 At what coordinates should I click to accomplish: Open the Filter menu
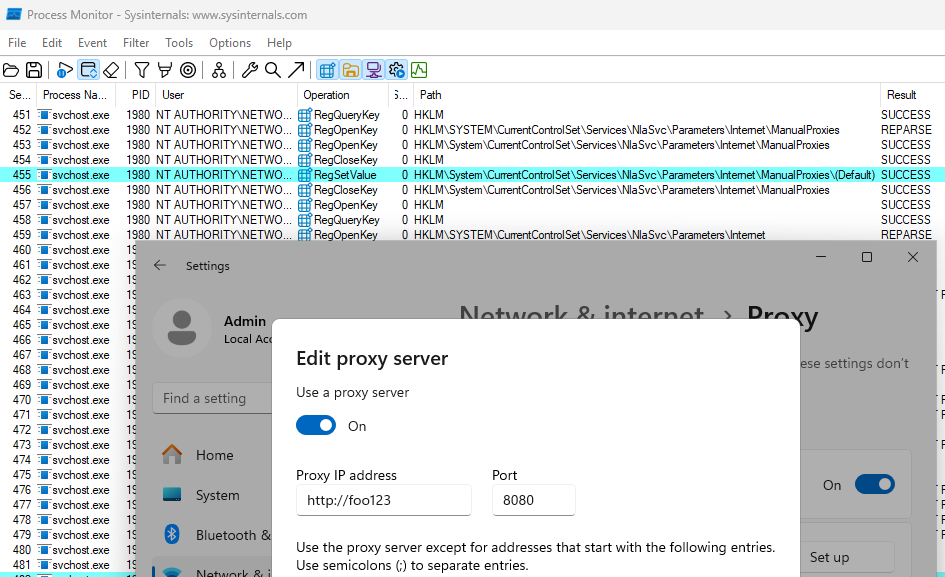[136, 43]
